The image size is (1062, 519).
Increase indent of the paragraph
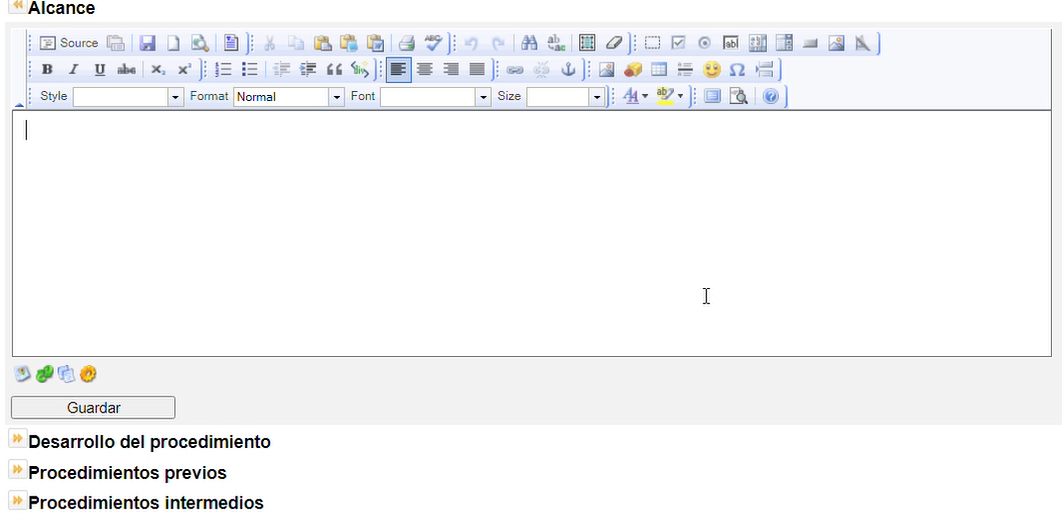[x=308, y=69]
